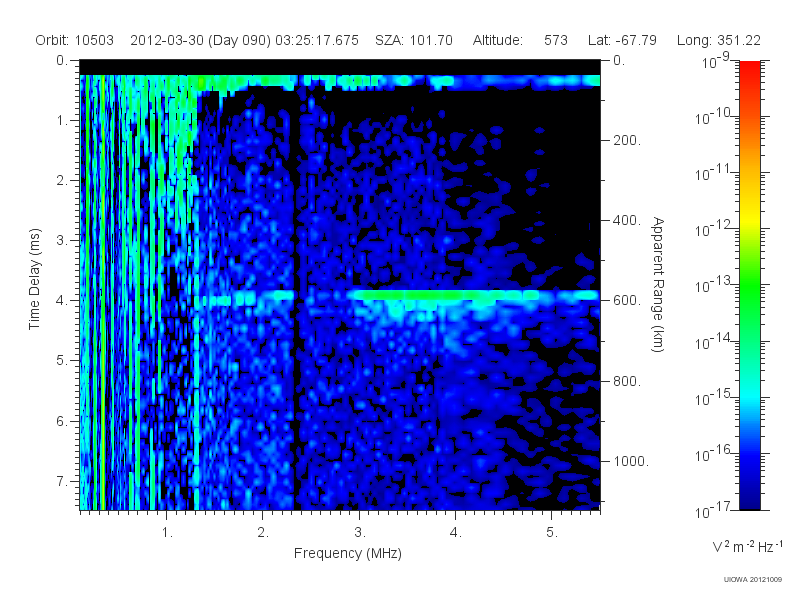This screenshot has height=600, width=800.
Task: Click the V² m⁻² Hz⁻¹ units label
Action: [747, 546]
